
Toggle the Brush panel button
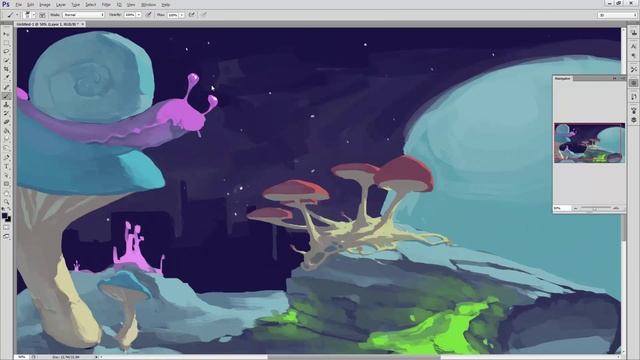[x=42, y=15]
